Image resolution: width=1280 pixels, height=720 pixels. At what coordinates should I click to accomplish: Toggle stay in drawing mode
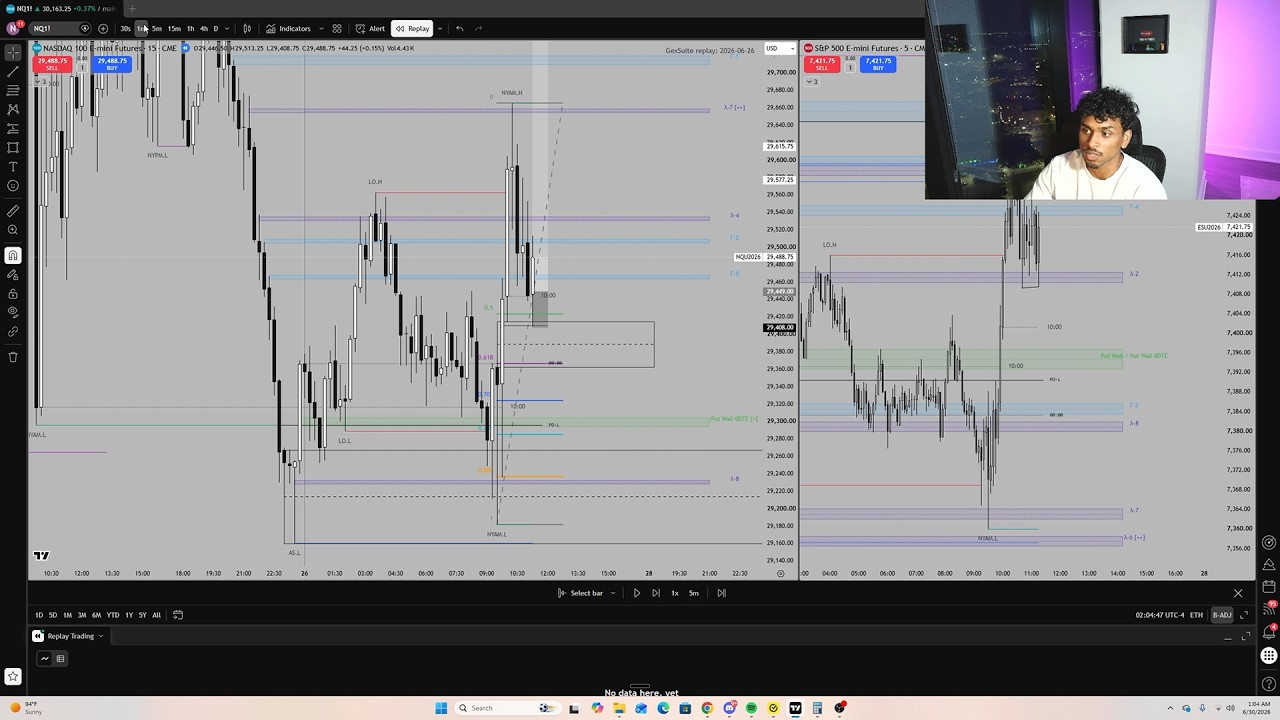pos(13,275)
